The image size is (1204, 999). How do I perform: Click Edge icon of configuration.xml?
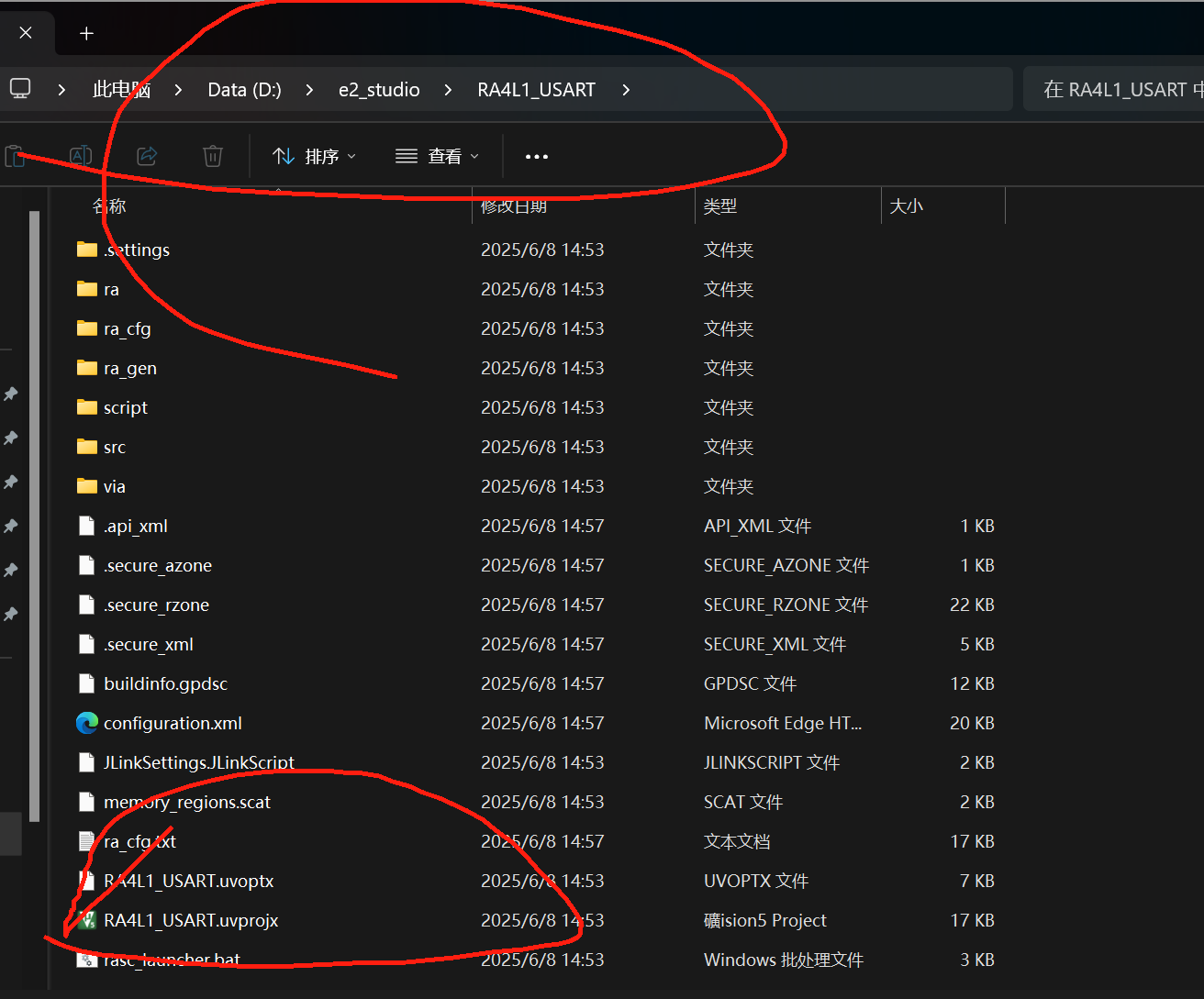[87, 723]
